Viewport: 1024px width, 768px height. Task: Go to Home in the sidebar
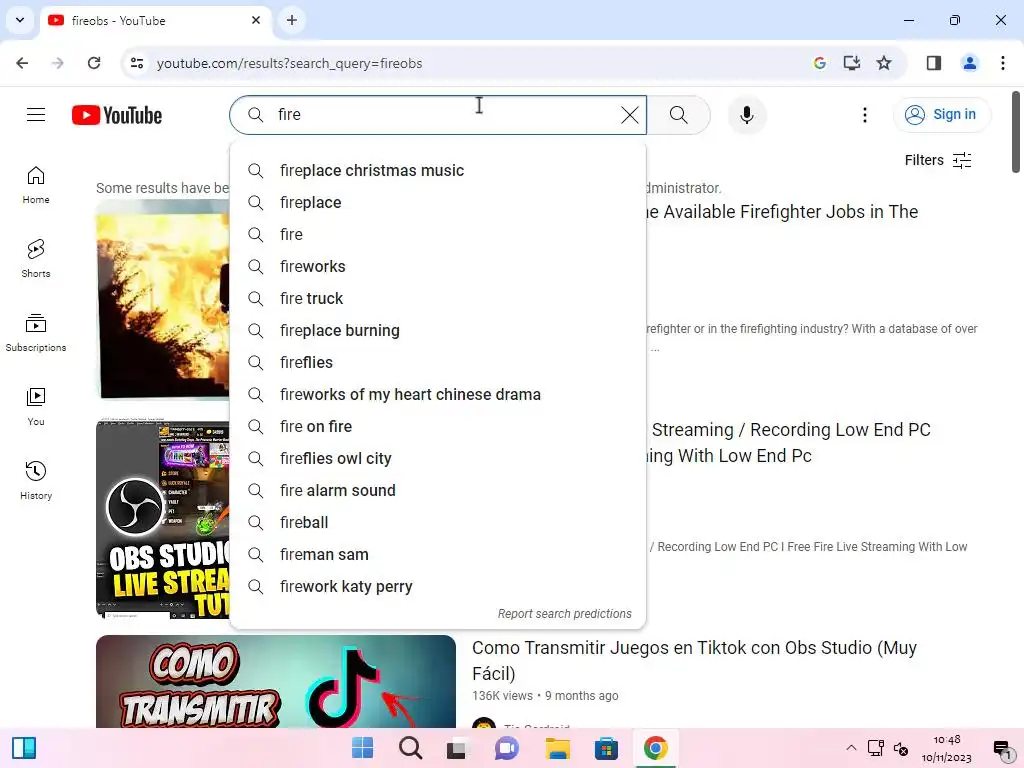pos(36,185)
